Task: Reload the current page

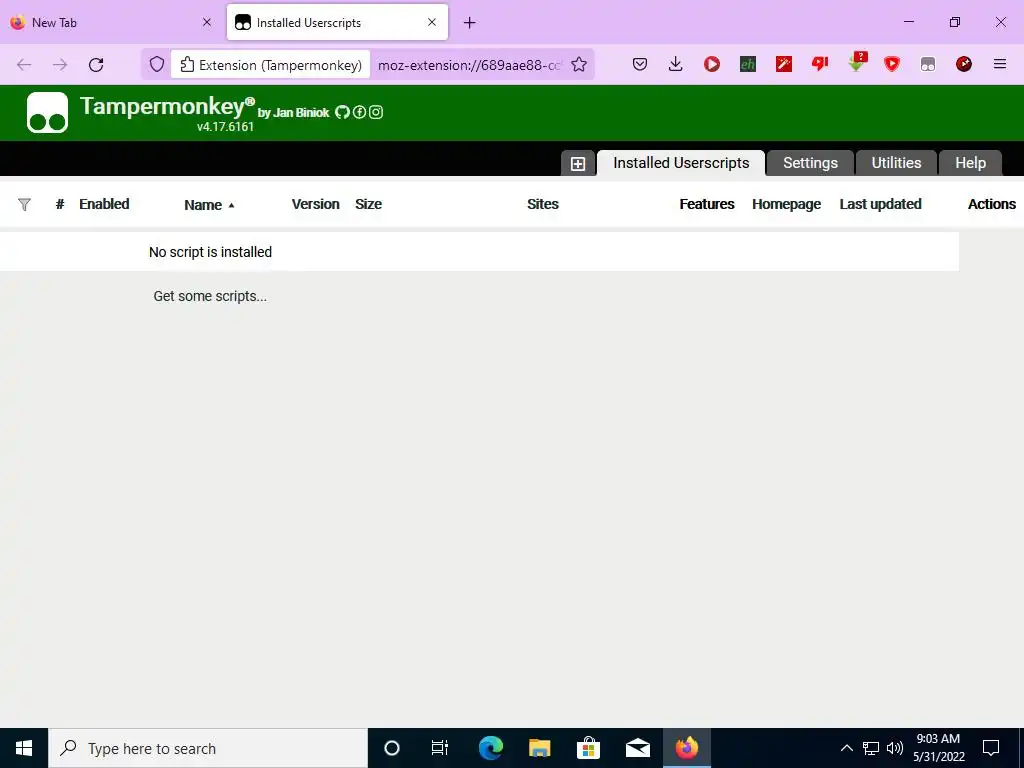Action: 96,65
